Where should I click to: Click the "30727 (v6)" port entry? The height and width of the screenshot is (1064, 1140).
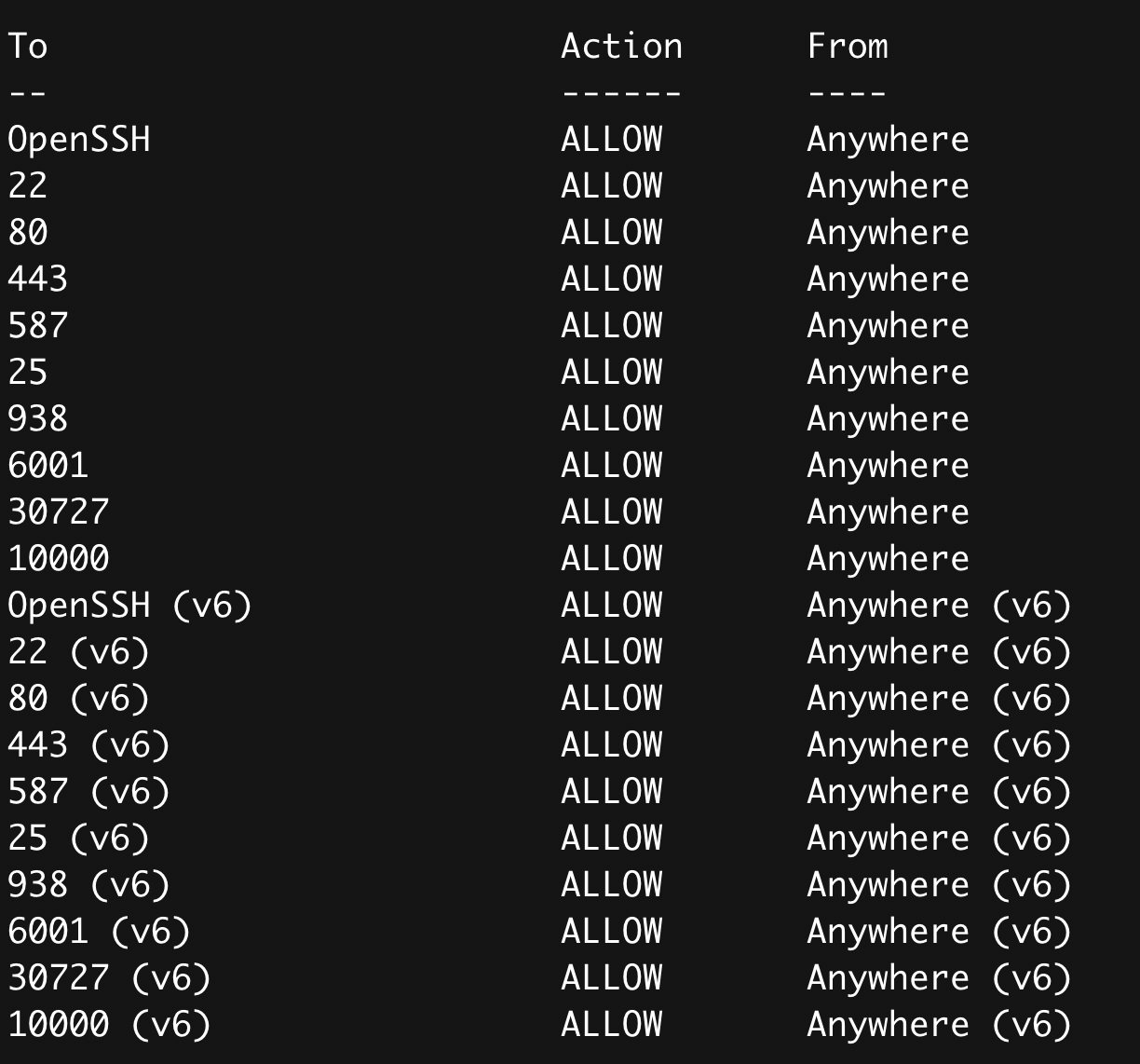[109, 978]
